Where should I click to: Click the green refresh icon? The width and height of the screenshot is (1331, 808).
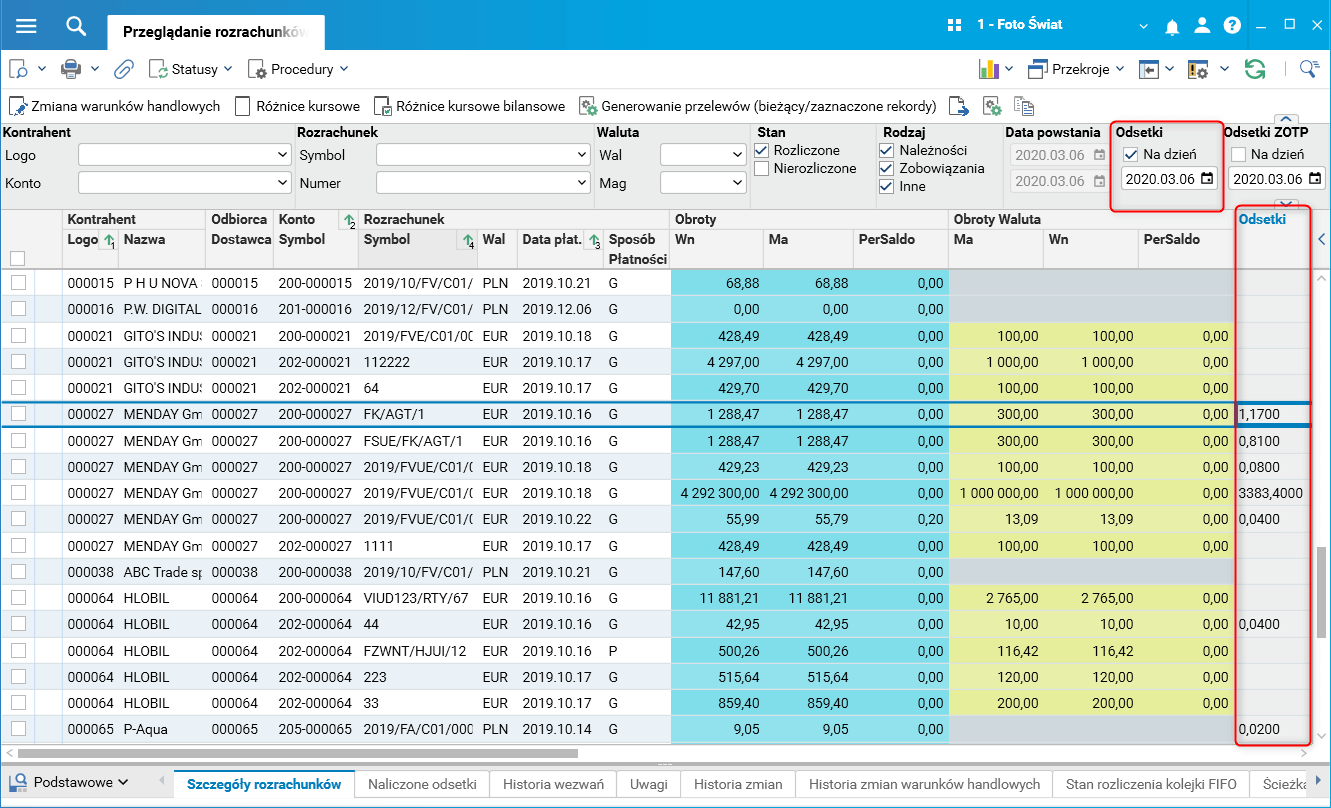tap(1254, 69)
